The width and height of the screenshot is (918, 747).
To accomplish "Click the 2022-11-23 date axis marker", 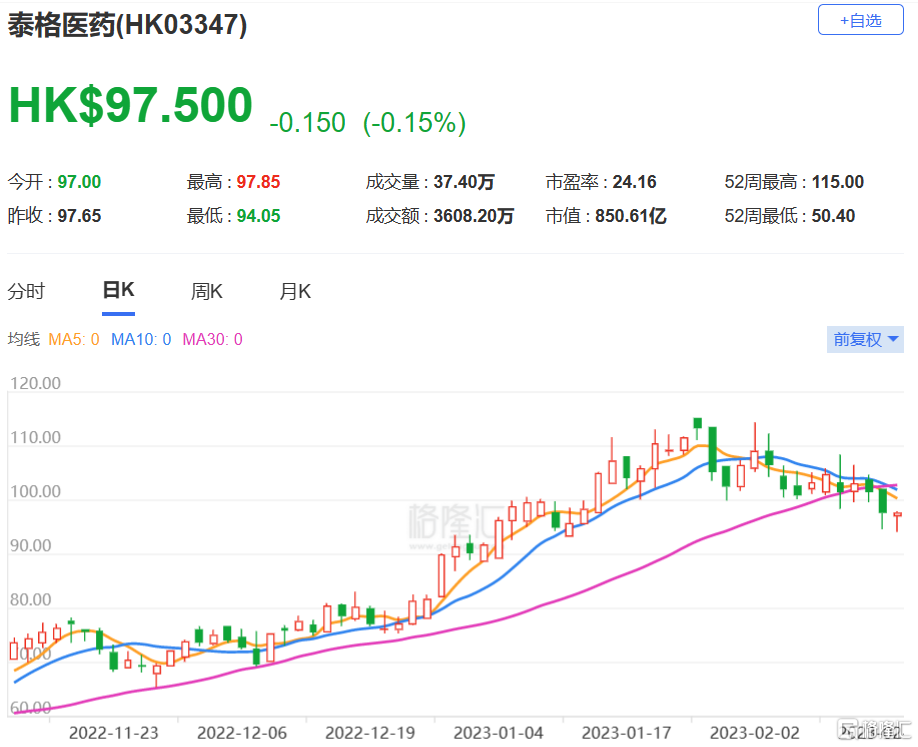I will 114,732.
